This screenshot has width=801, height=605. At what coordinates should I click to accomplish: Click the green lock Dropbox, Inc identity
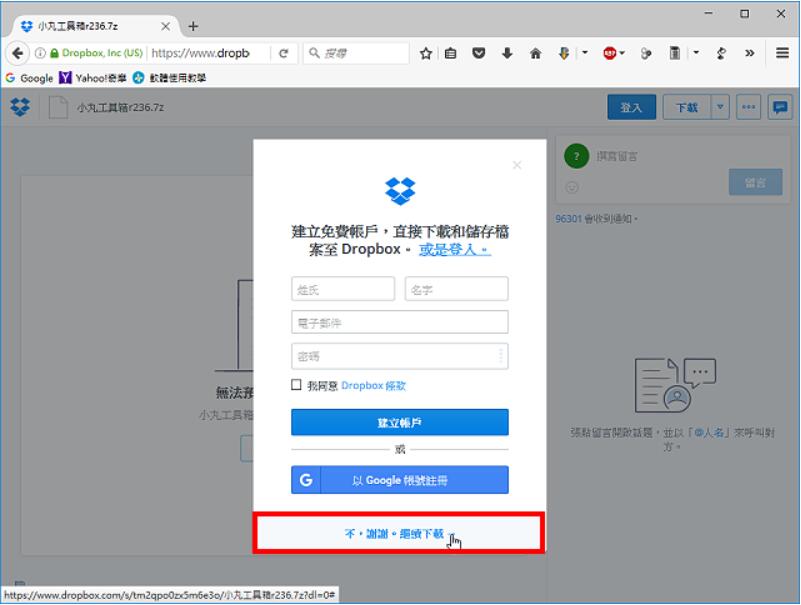tap(97, 53)
